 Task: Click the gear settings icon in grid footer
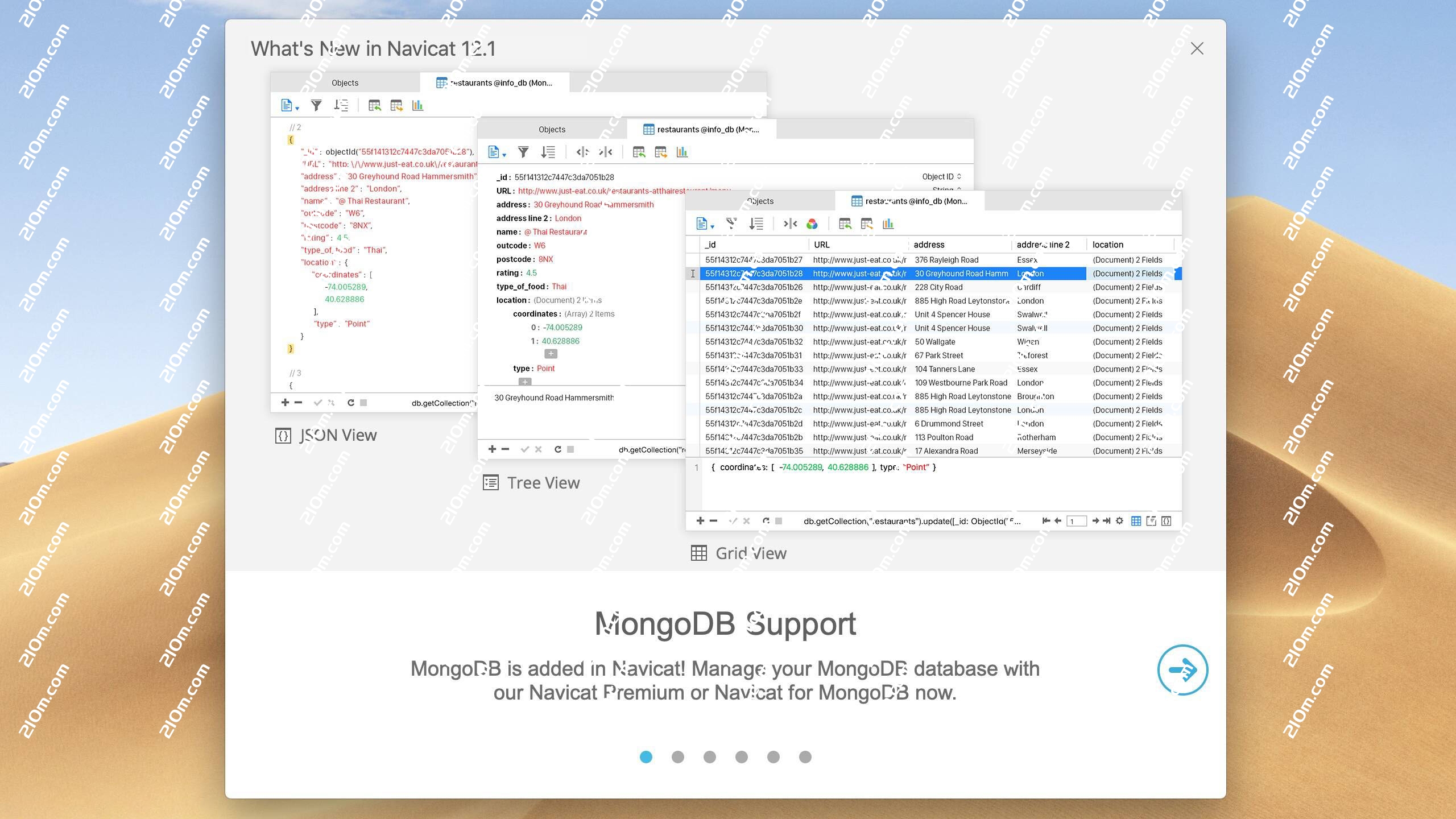coord(1119,521)
